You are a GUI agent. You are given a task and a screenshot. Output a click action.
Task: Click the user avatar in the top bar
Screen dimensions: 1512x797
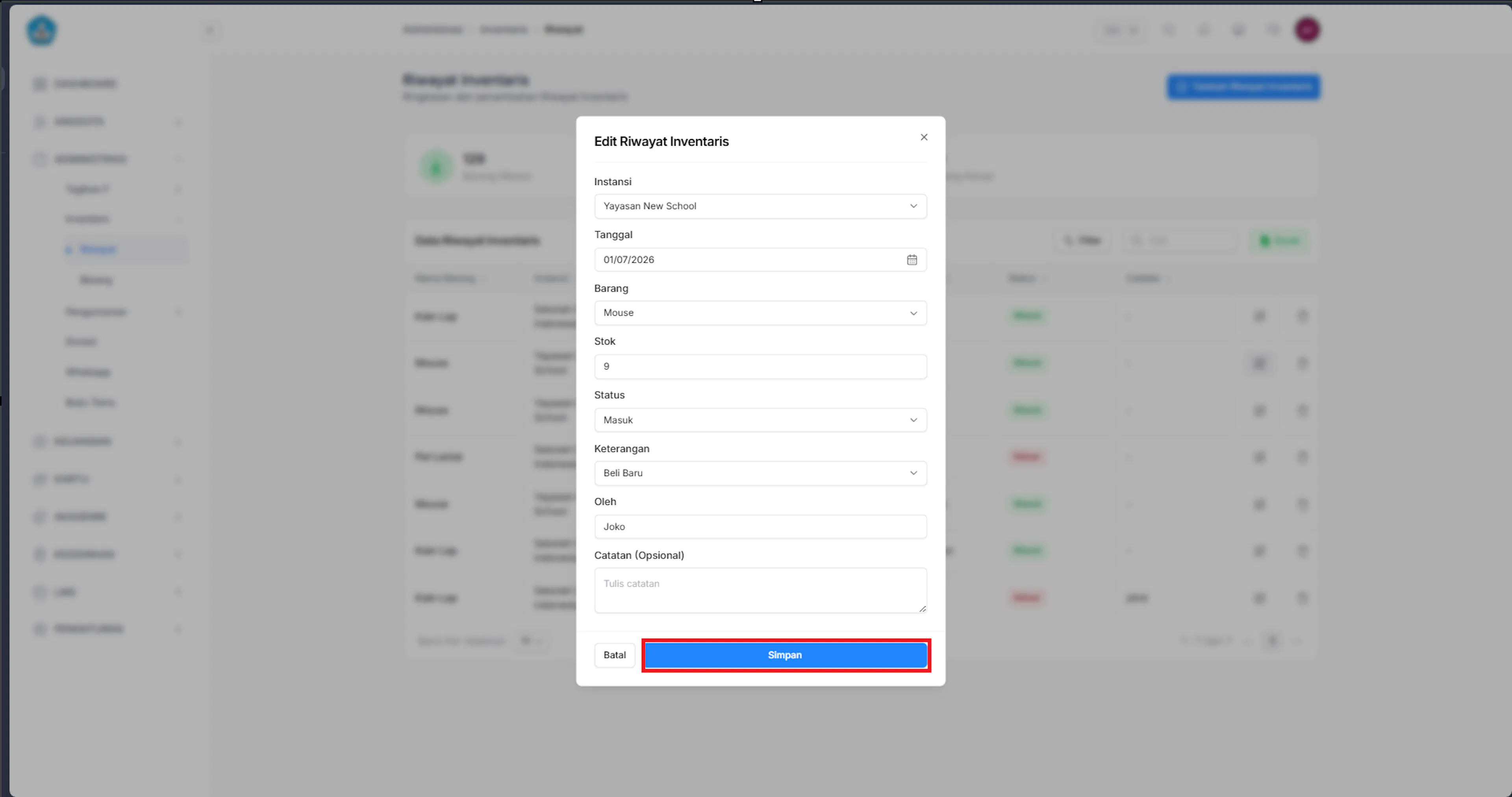point(1307,30)
